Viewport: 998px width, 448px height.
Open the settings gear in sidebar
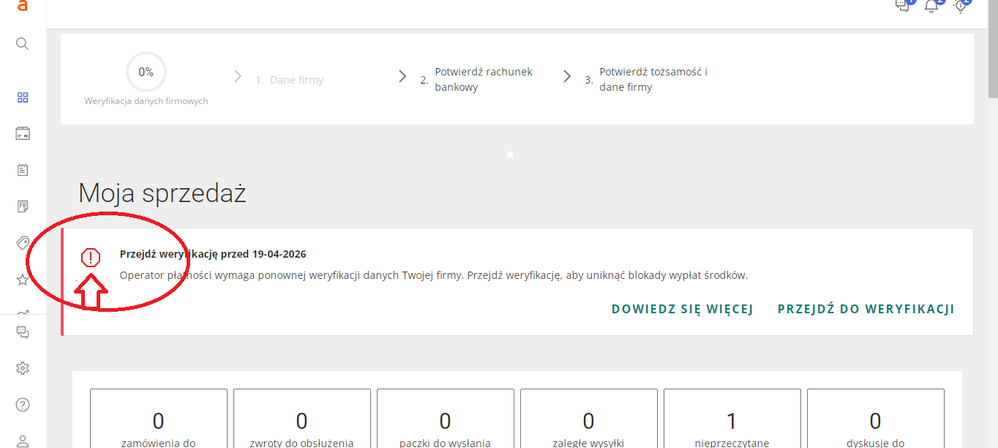click(22, 368)
